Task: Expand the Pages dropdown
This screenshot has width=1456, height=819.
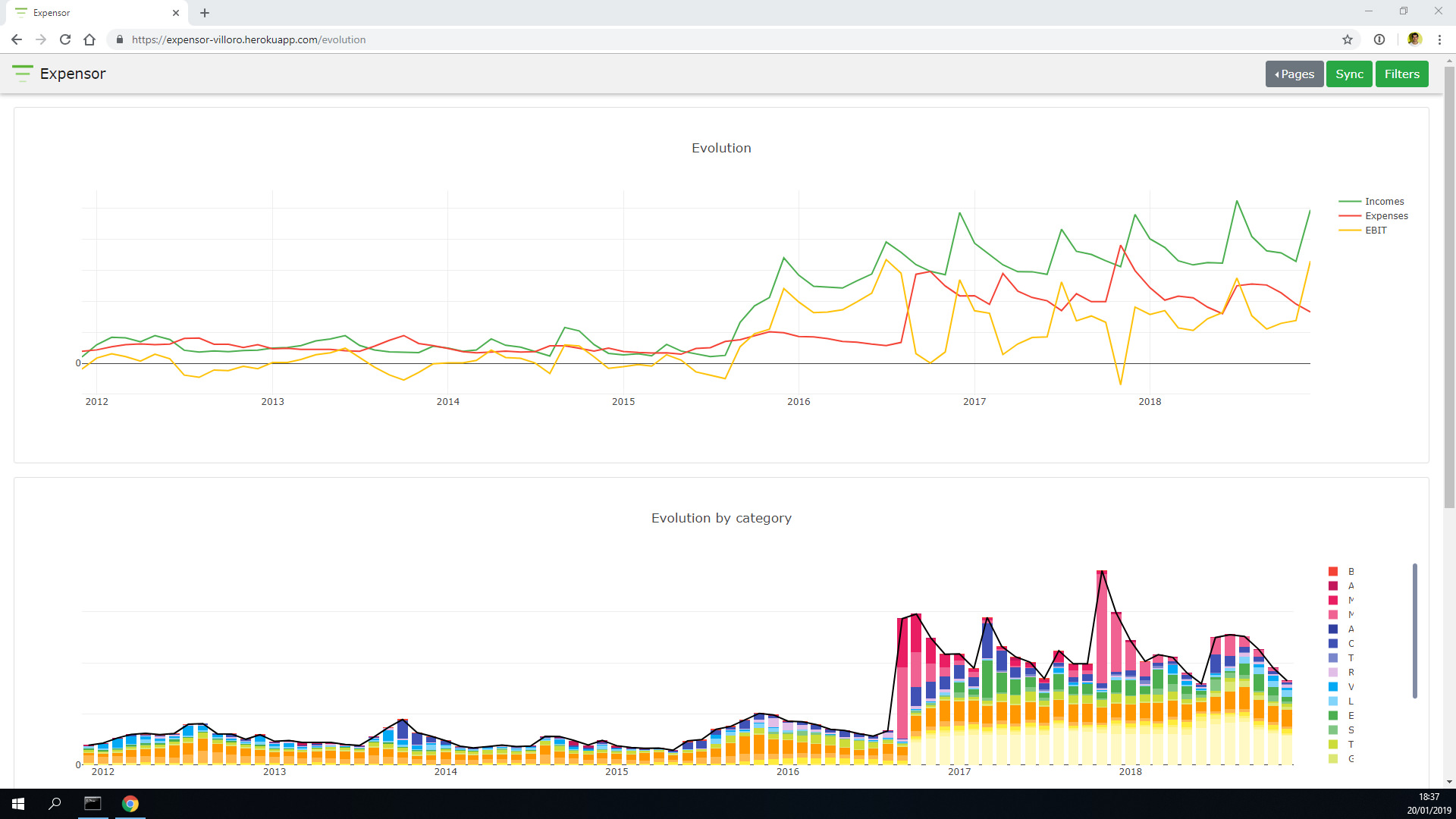Action: tap(1294, 74)
